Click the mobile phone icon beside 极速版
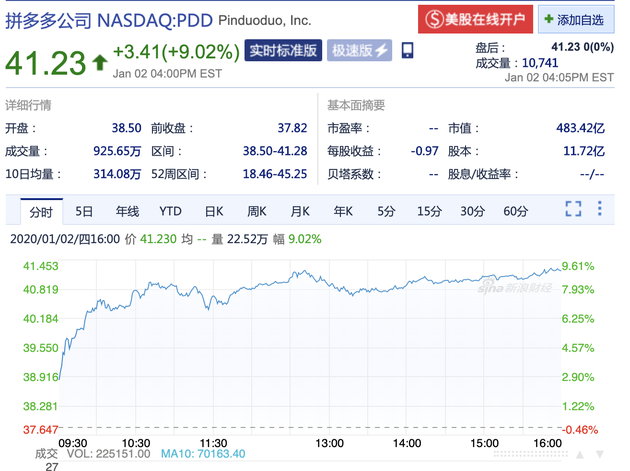This screenshot has height=471, width=630. pyautogui.click(x=407, y=51)
